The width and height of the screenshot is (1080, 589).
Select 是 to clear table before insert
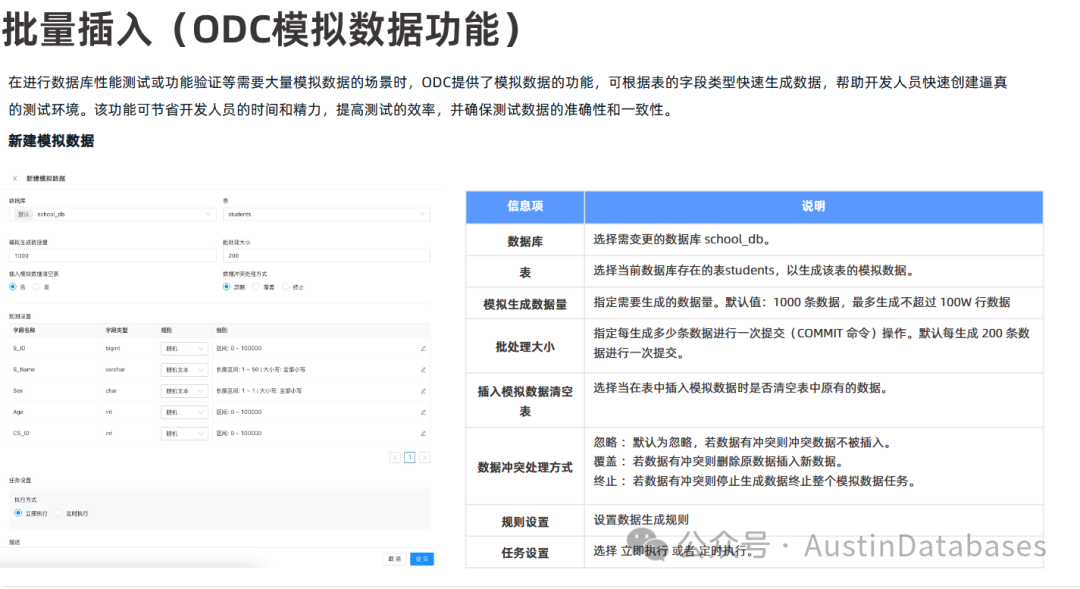click(x=37, y=287)
